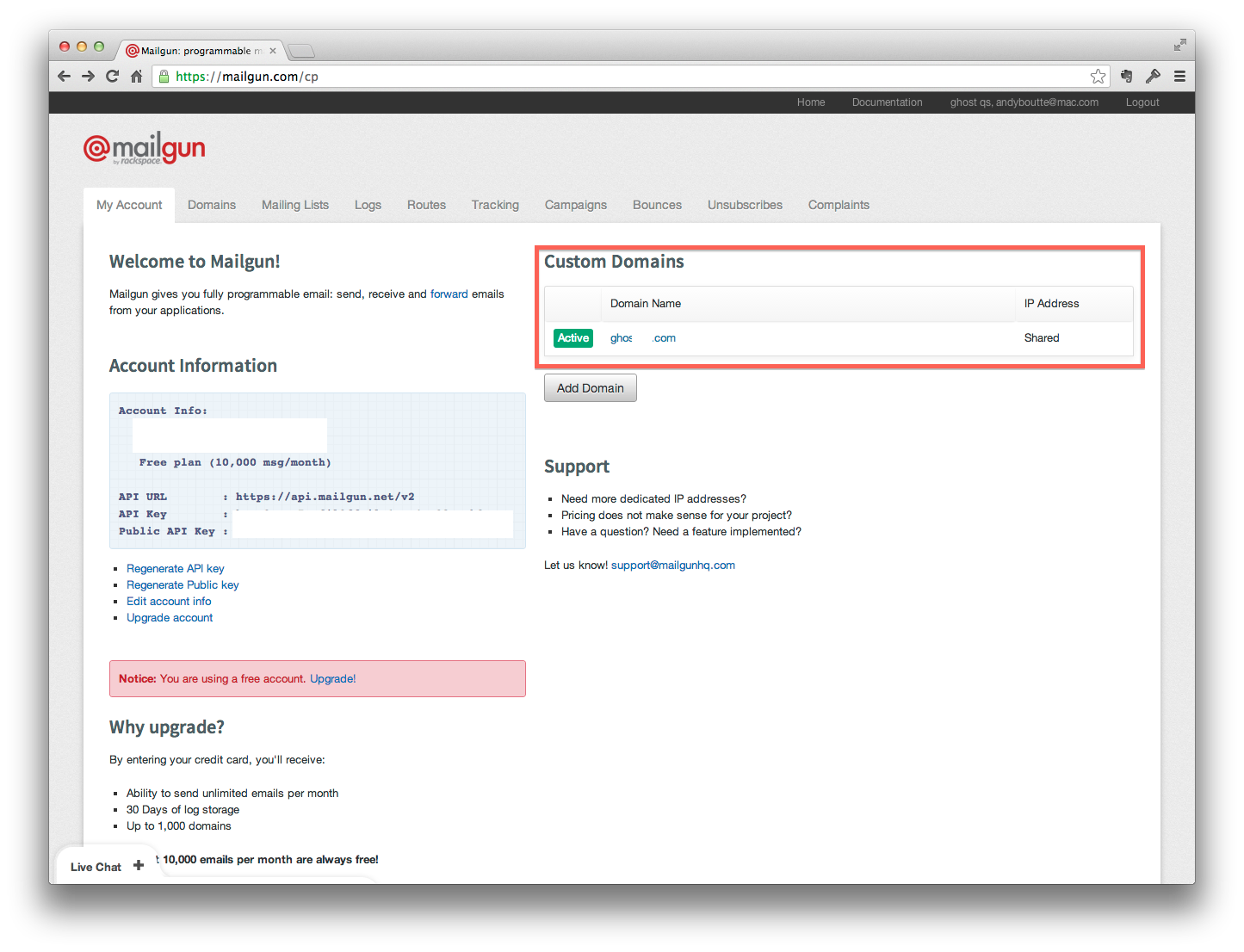This screenshot has height=952, width=1244.
Task: Open the Routes tab
Action: click(x=426, y=205)
